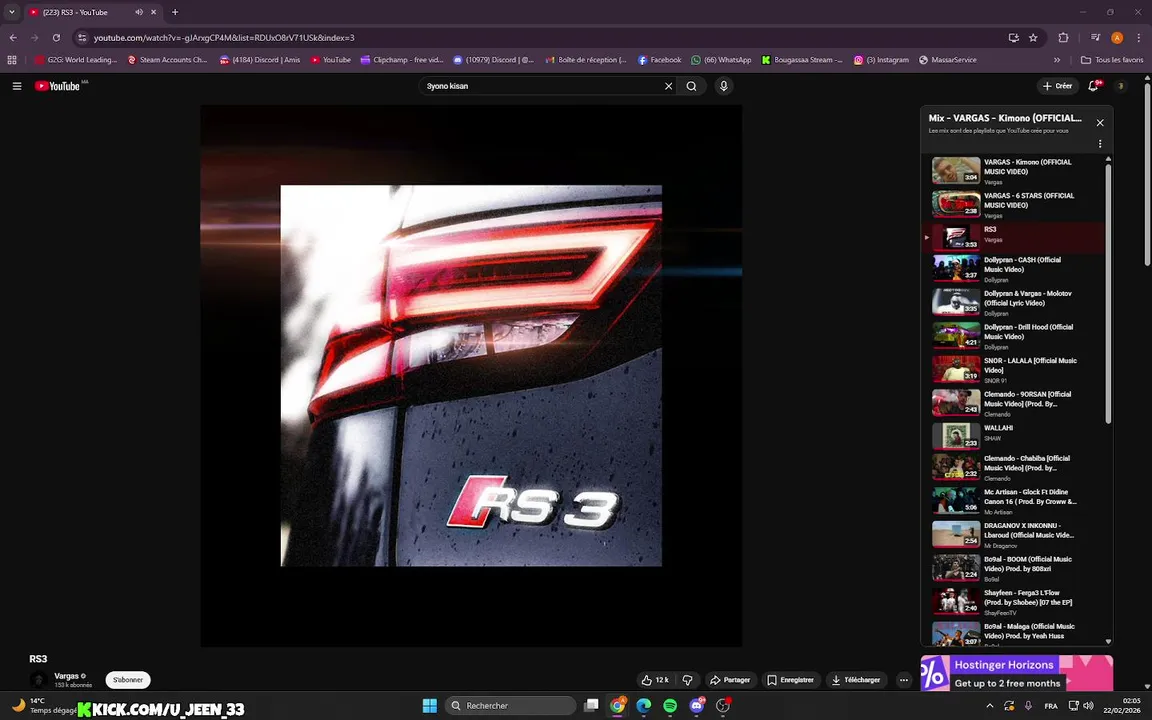
Task: Click the browser address bar URL
Action: click(224, 37)
